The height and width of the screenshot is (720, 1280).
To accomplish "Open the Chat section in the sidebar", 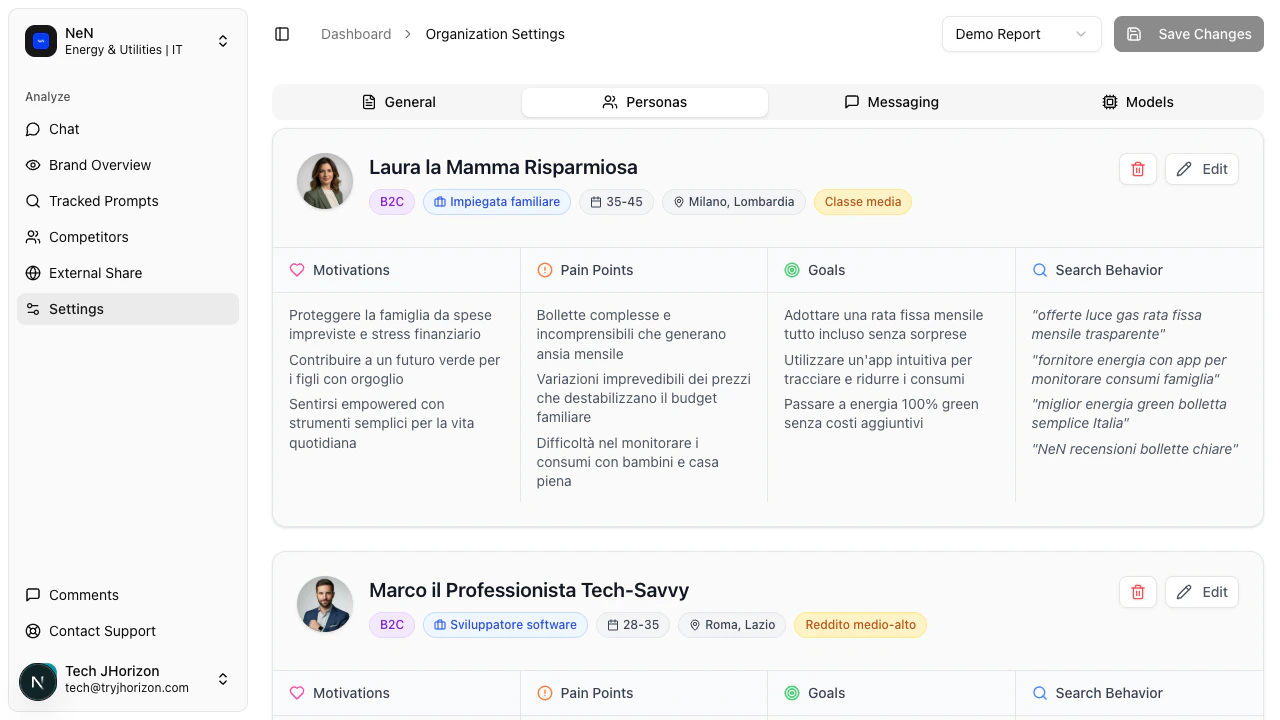I will [63, 129].
